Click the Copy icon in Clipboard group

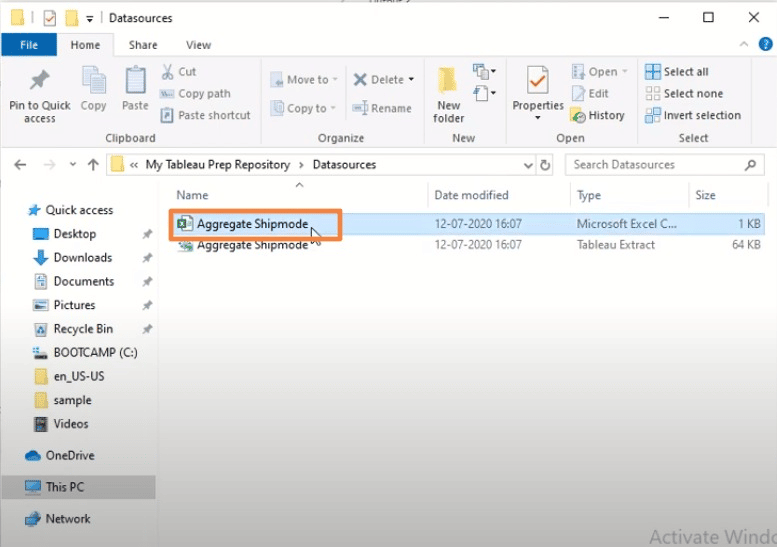pos(93,81)
